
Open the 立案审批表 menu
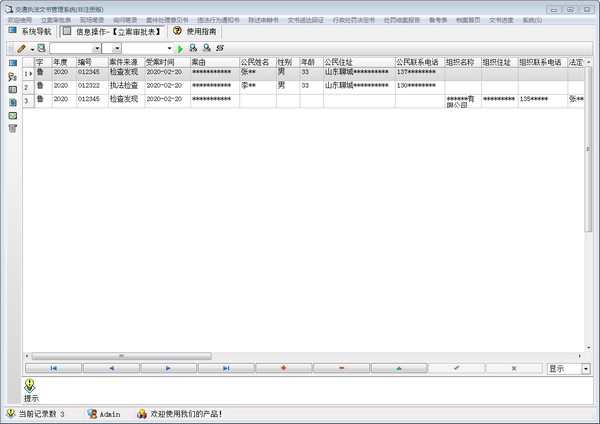pos(55,19)
